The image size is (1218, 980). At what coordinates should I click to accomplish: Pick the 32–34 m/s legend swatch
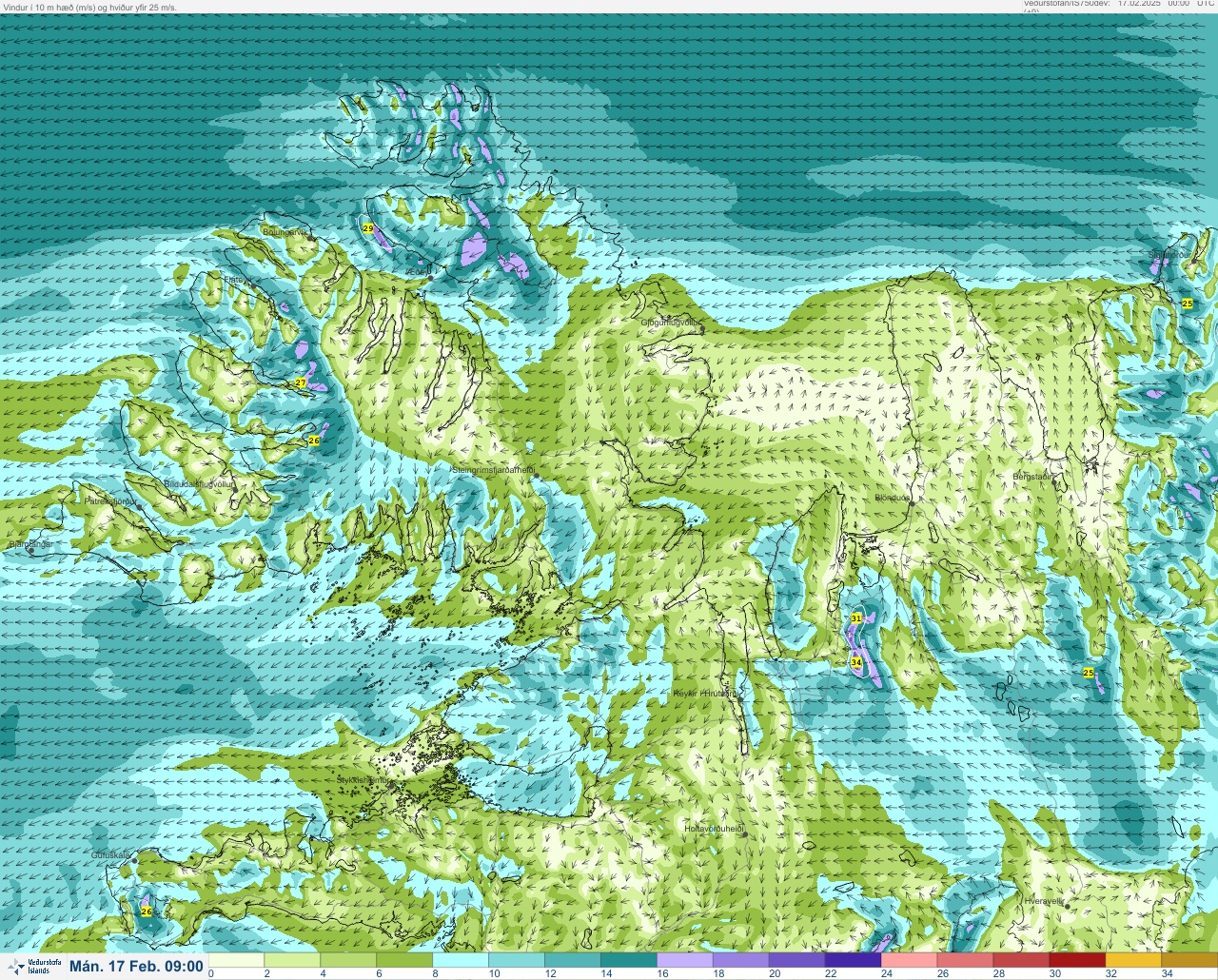1134,960
